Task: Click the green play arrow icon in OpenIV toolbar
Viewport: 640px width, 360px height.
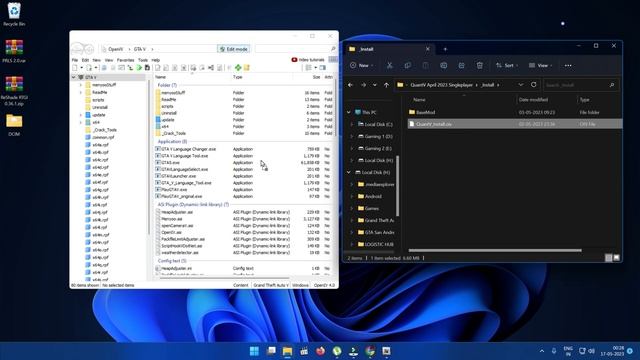Action: coord(139,68)
